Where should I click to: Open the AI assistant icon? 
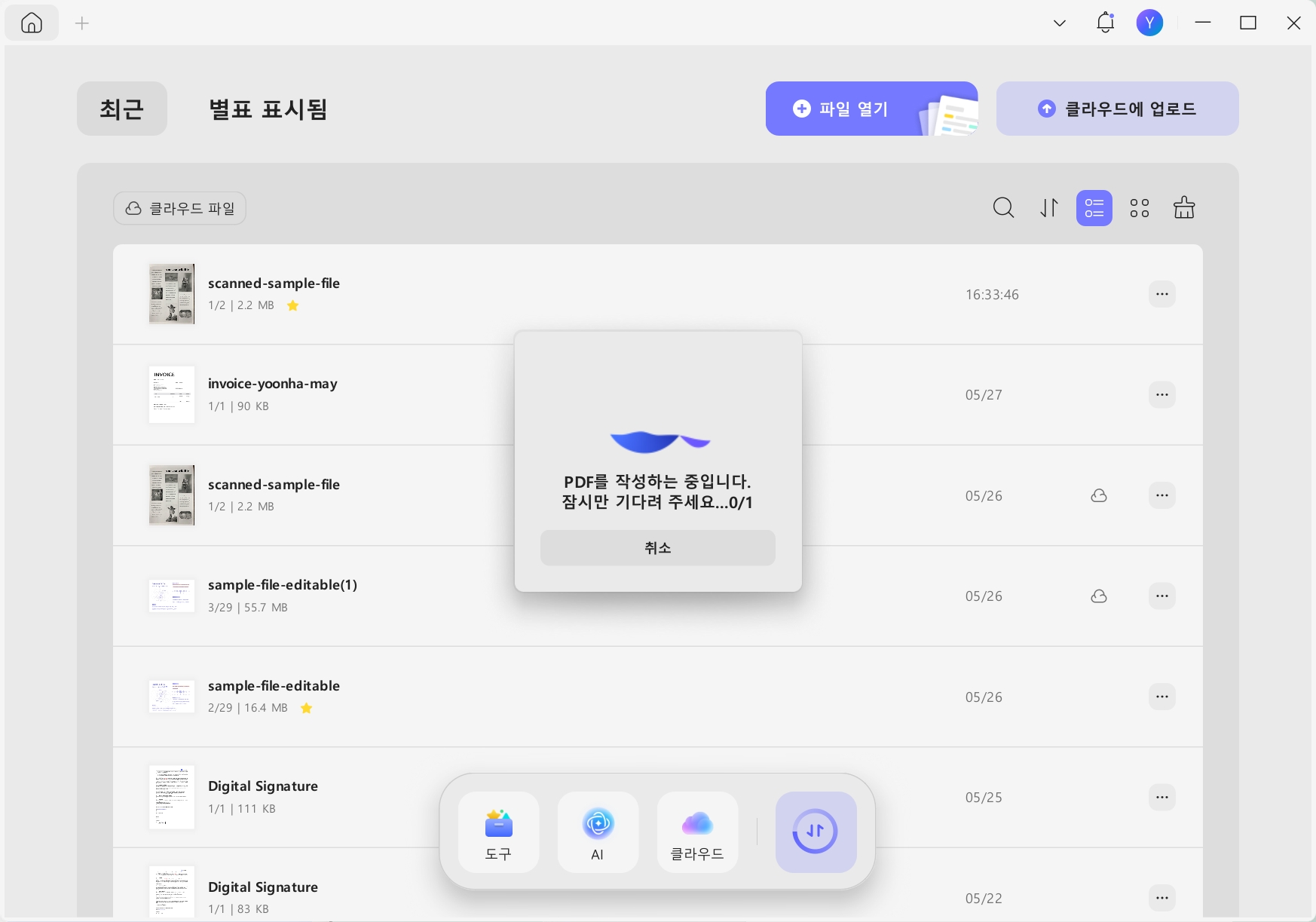click(598, 832)
